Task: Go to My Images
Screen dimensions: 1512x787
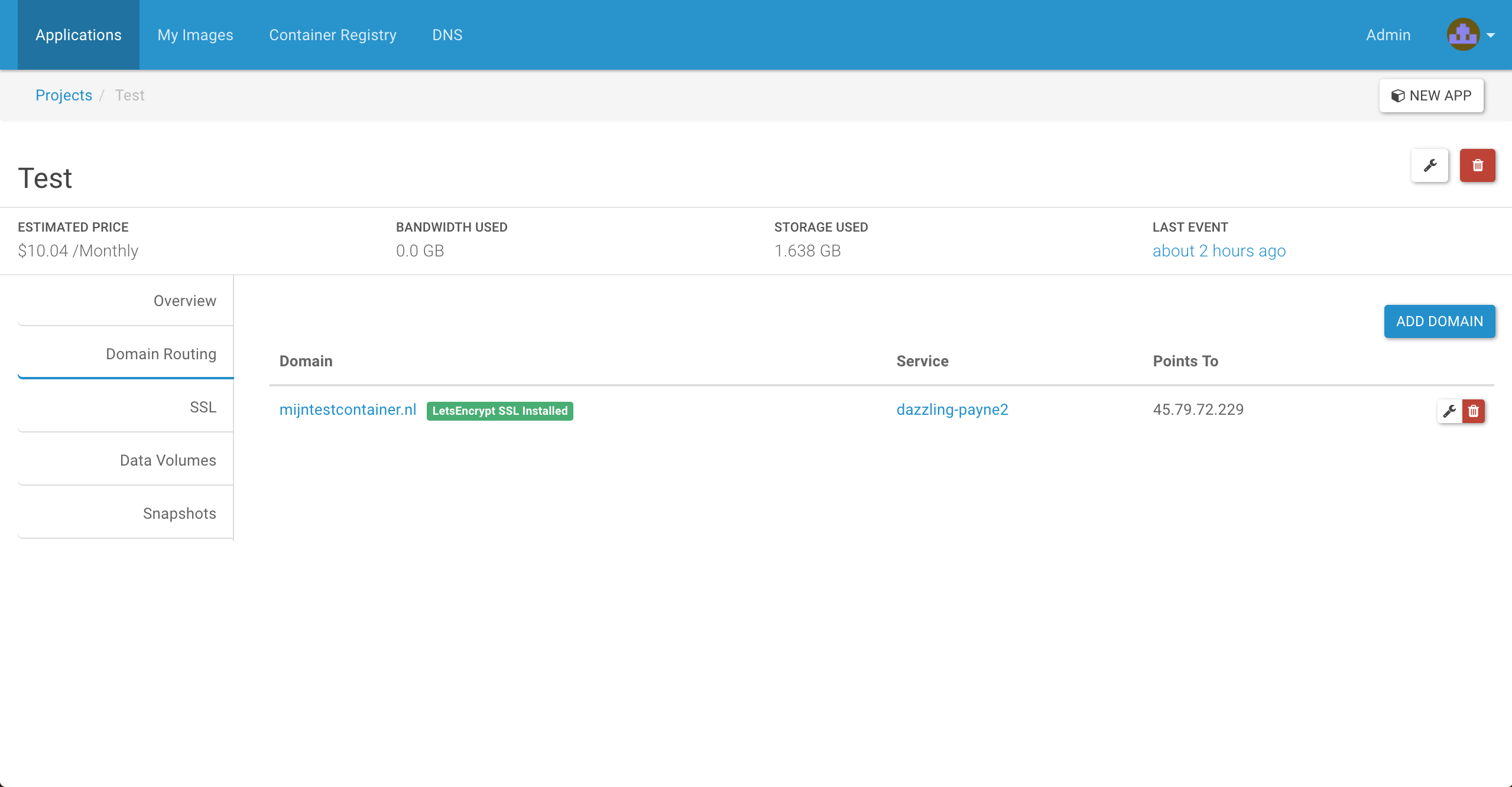Action: pyautogui.click(x=195, y=35)
